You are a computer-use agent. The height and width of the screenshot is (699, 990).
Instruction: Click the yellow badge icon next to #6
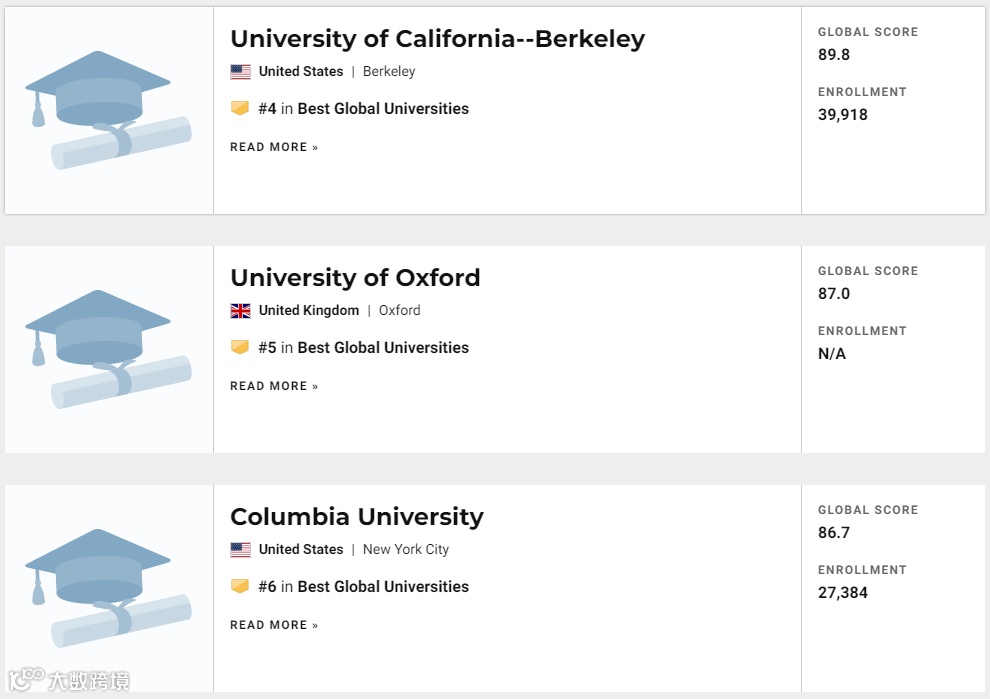(240, 586)
